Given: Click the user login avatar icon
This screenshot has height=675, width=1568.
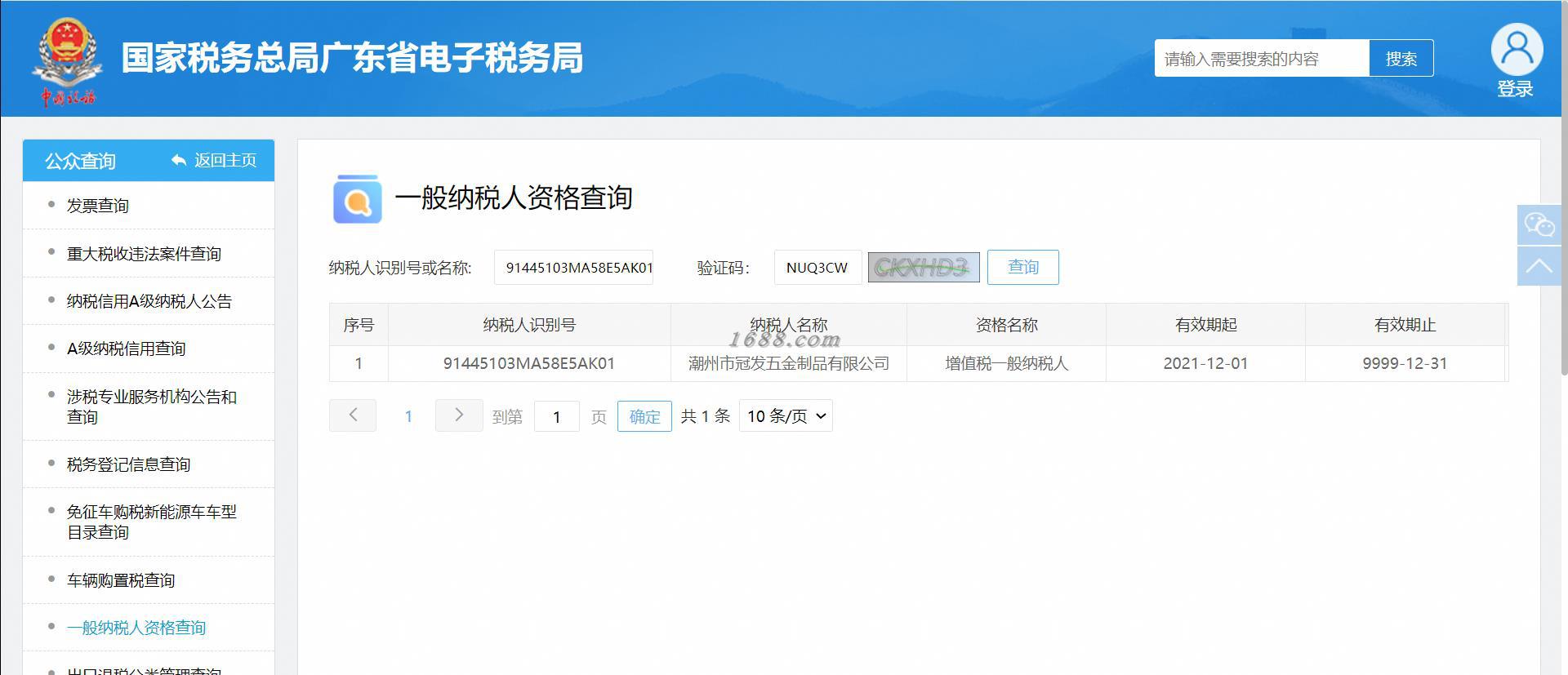Looking at the screenshot, I should click(1517, 49).
